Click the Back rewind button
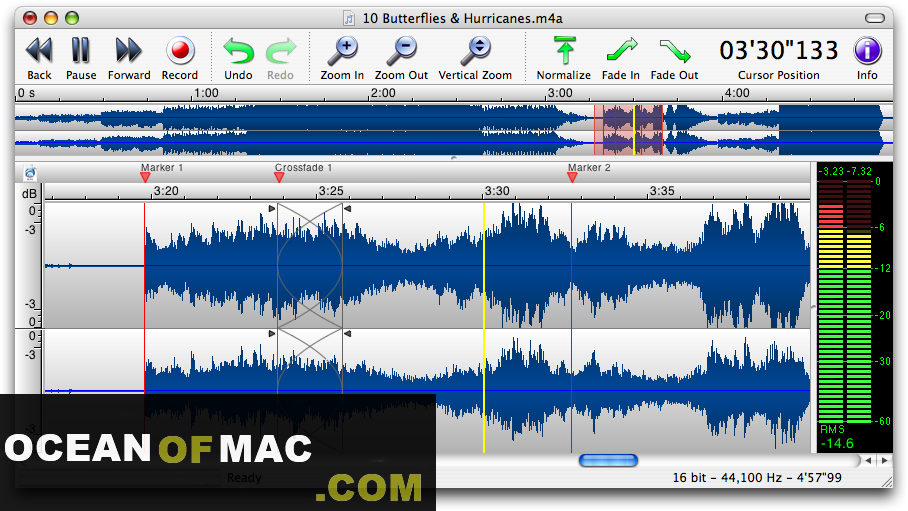 39,50
